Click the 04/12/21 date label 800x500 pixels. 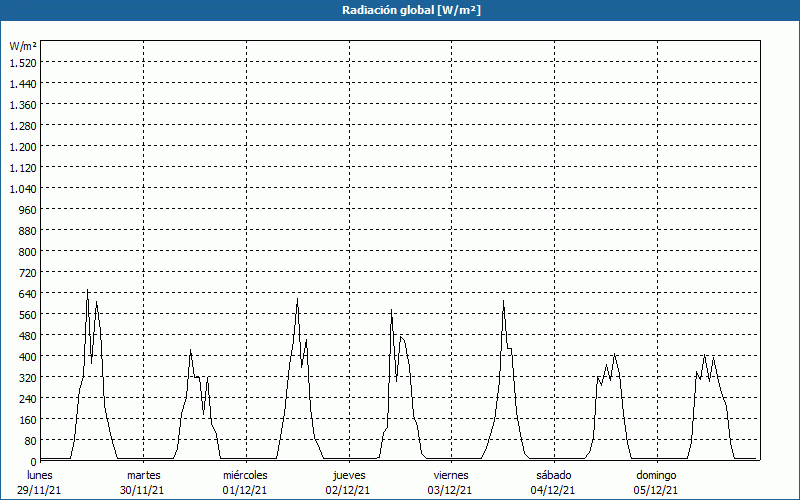point(553,490)
